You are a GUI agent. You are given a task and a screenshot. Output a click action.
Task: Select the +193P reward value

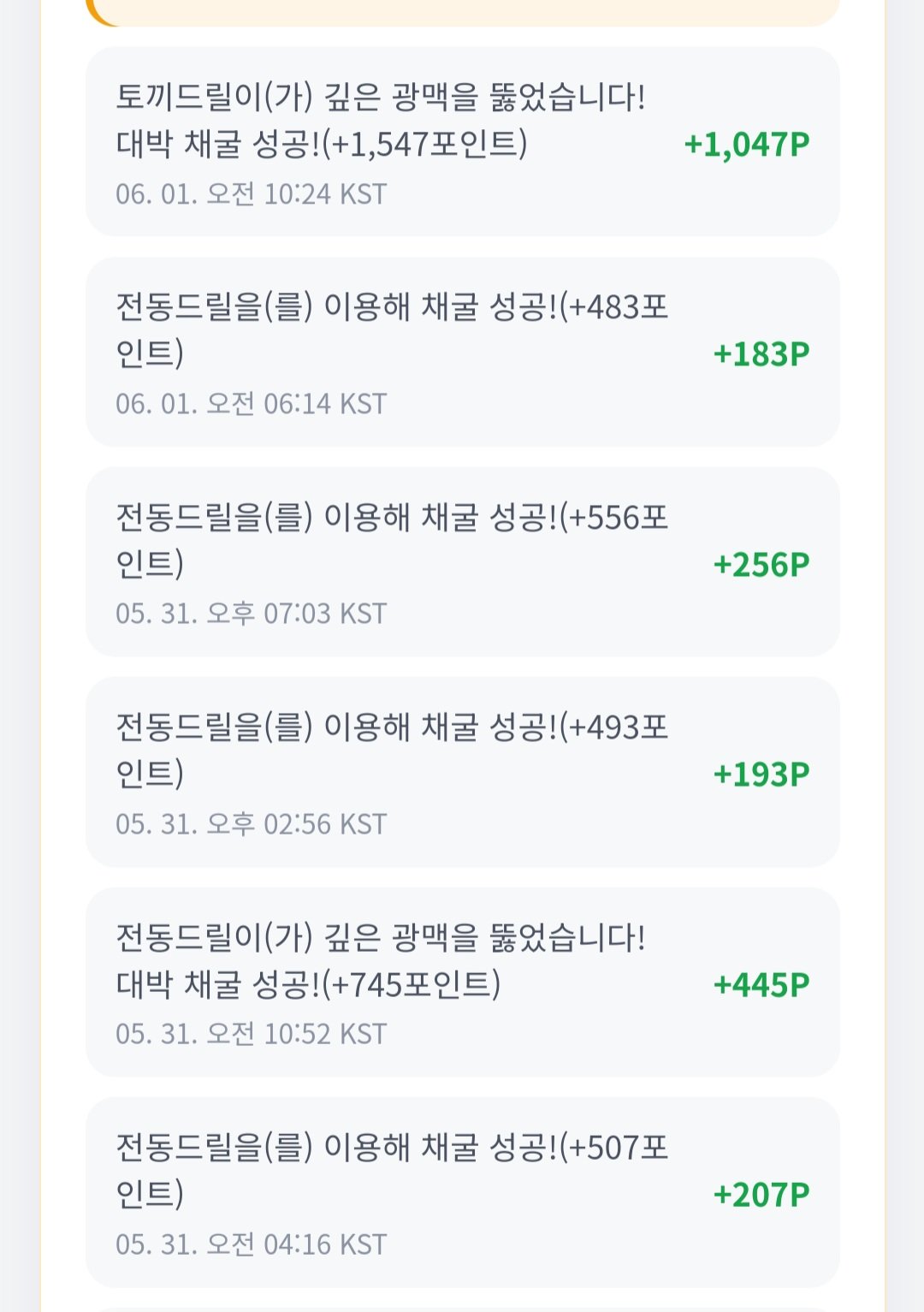coord(761,774)
